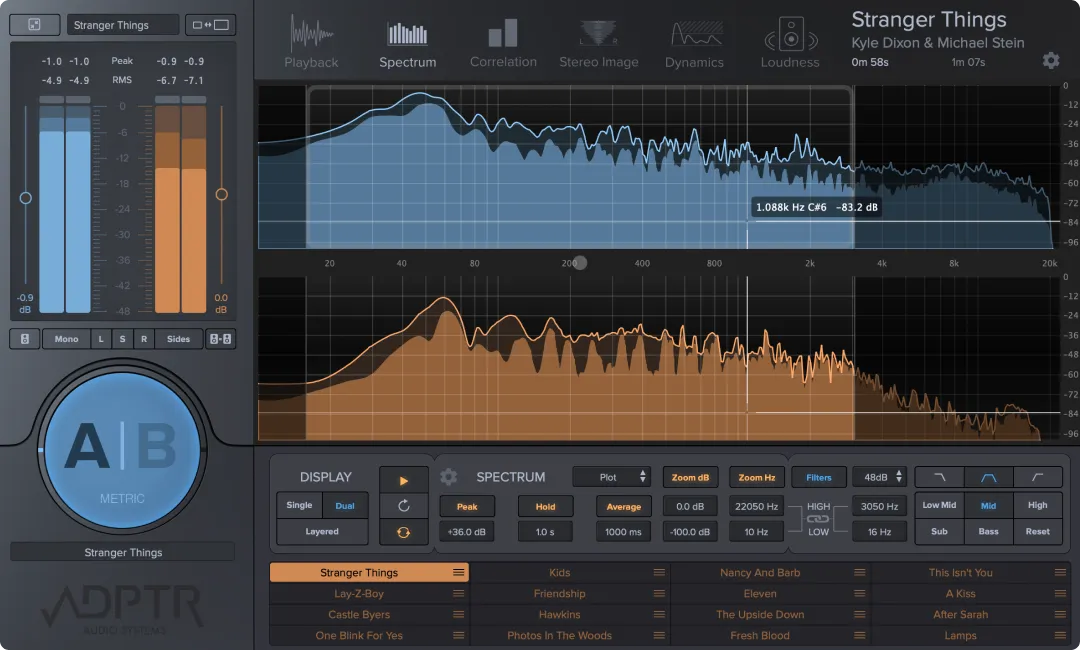1080x650 pixels.
Task: Click the blue A level fader handle
Action: pos(25,198)
